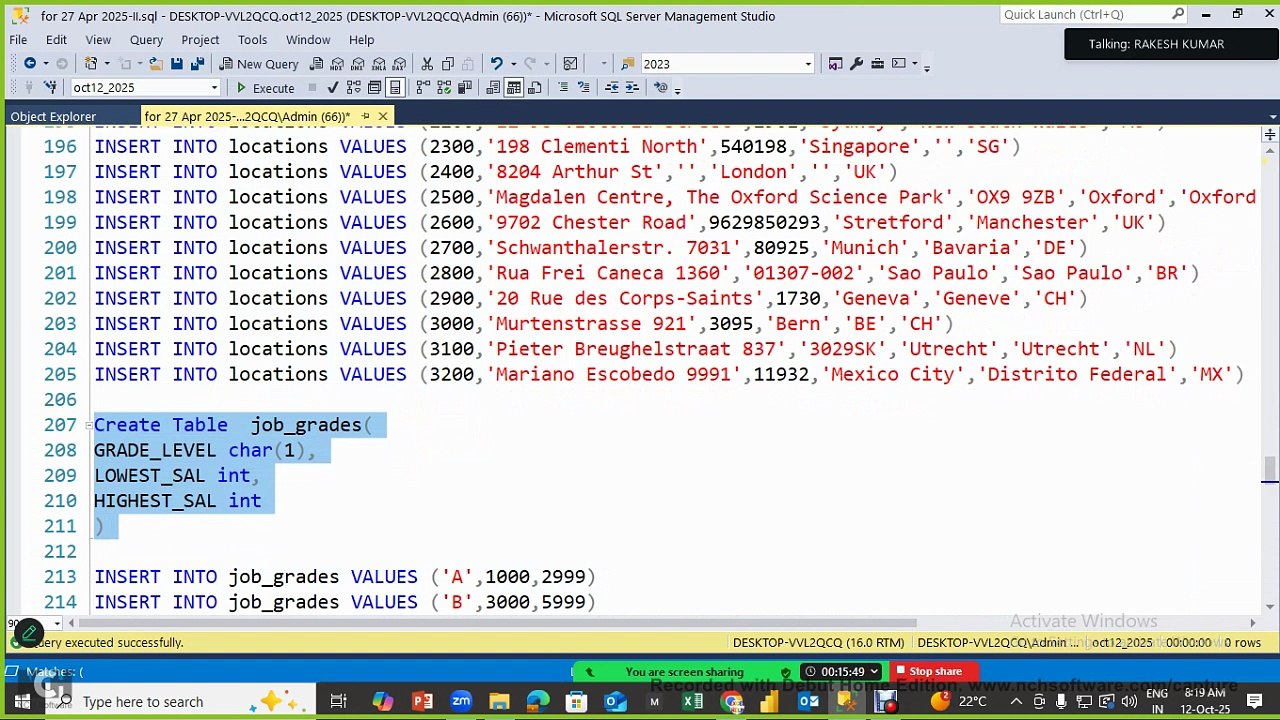The image size is (1280, 720).
Task: Open the Project menu
Action: pos(200,39)
